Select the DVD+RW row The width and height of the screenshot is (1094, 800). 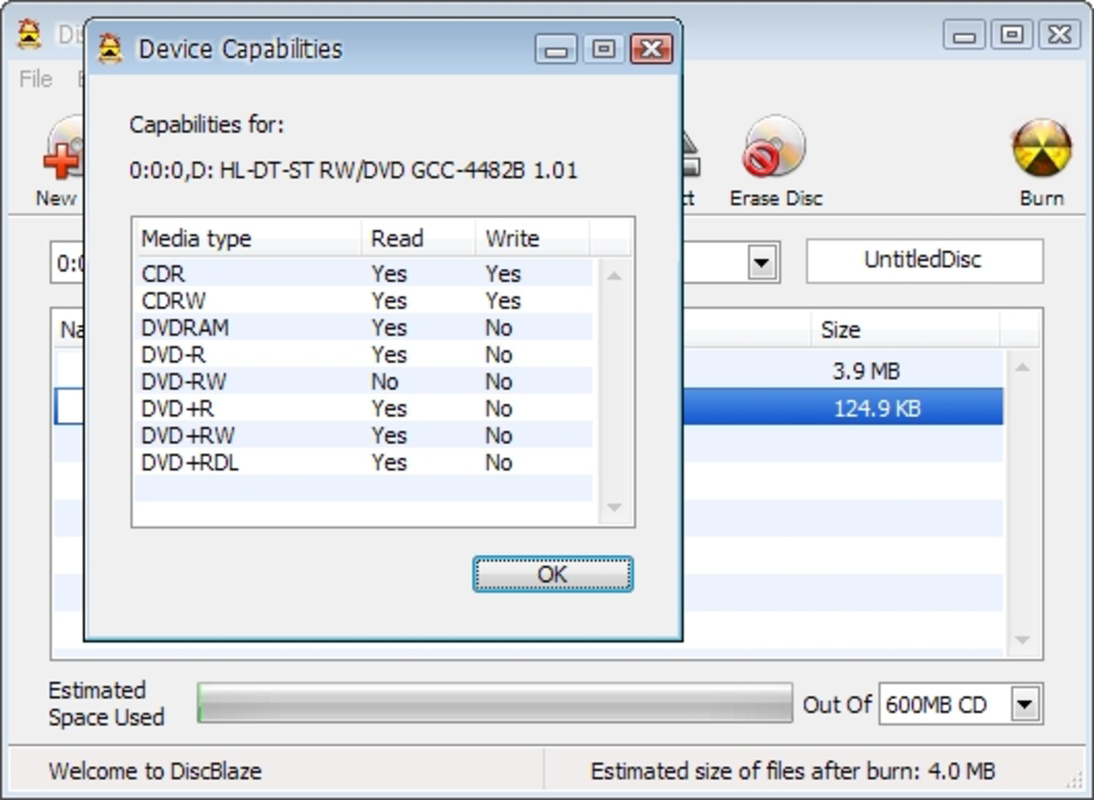click(x=364, y=435)
